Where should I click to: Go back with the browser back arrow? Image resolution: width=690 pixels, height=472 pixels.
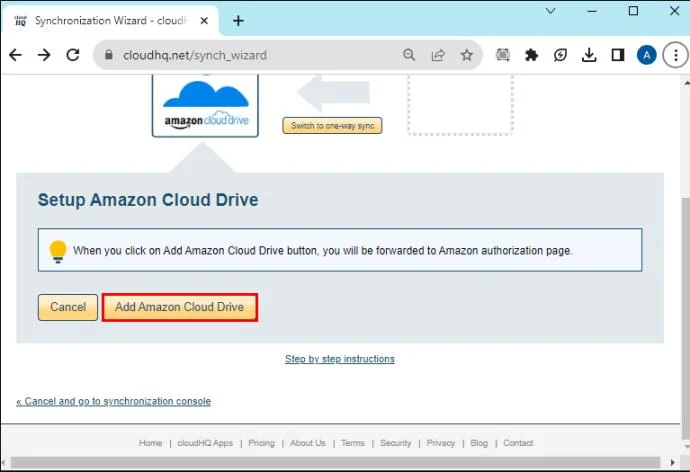[15, 55]
